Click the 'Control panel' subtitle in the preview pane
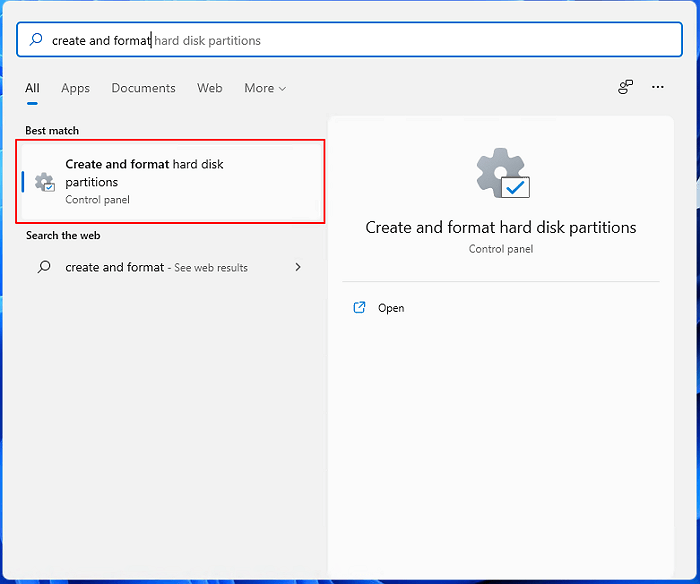This screenshot has height=584, width=700. (x=501, y=248)
